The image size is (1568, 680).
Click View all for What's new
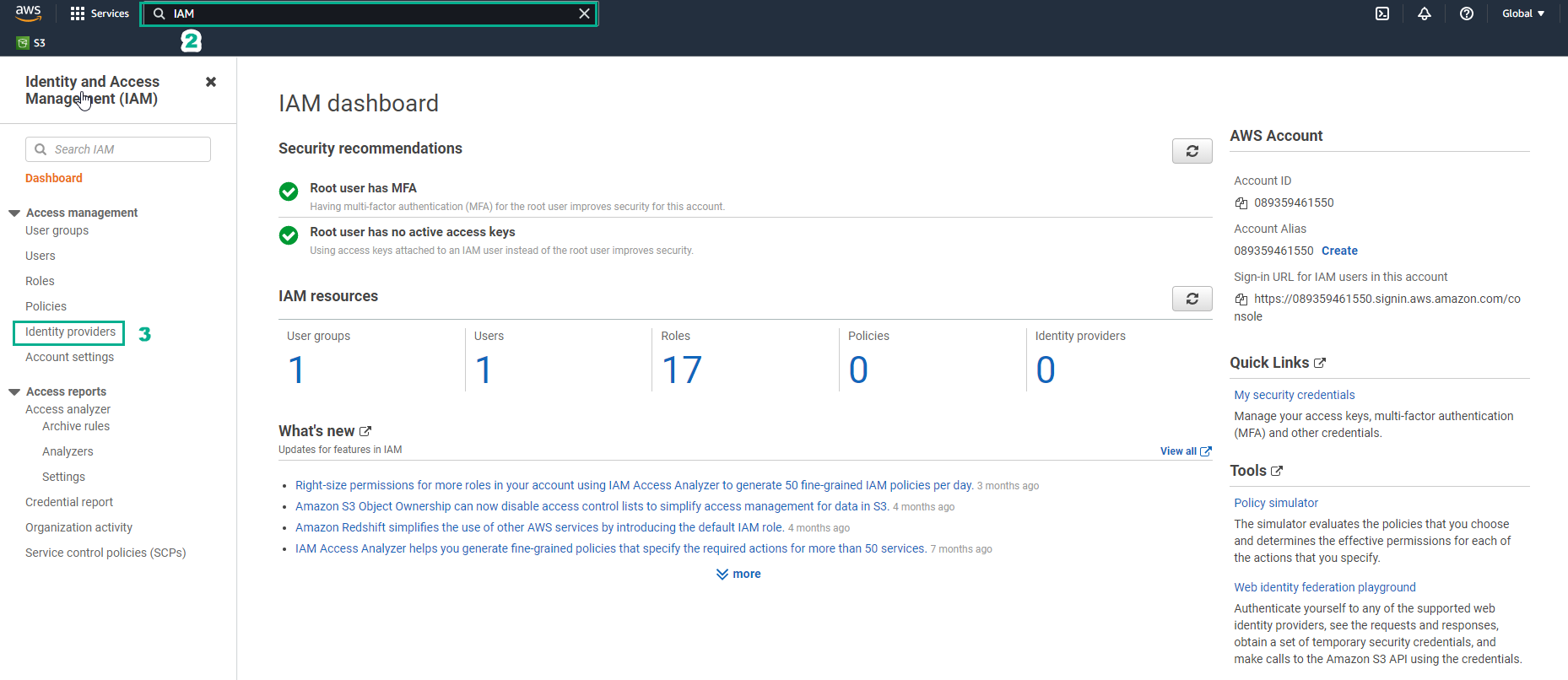(x=1186, y=451)
